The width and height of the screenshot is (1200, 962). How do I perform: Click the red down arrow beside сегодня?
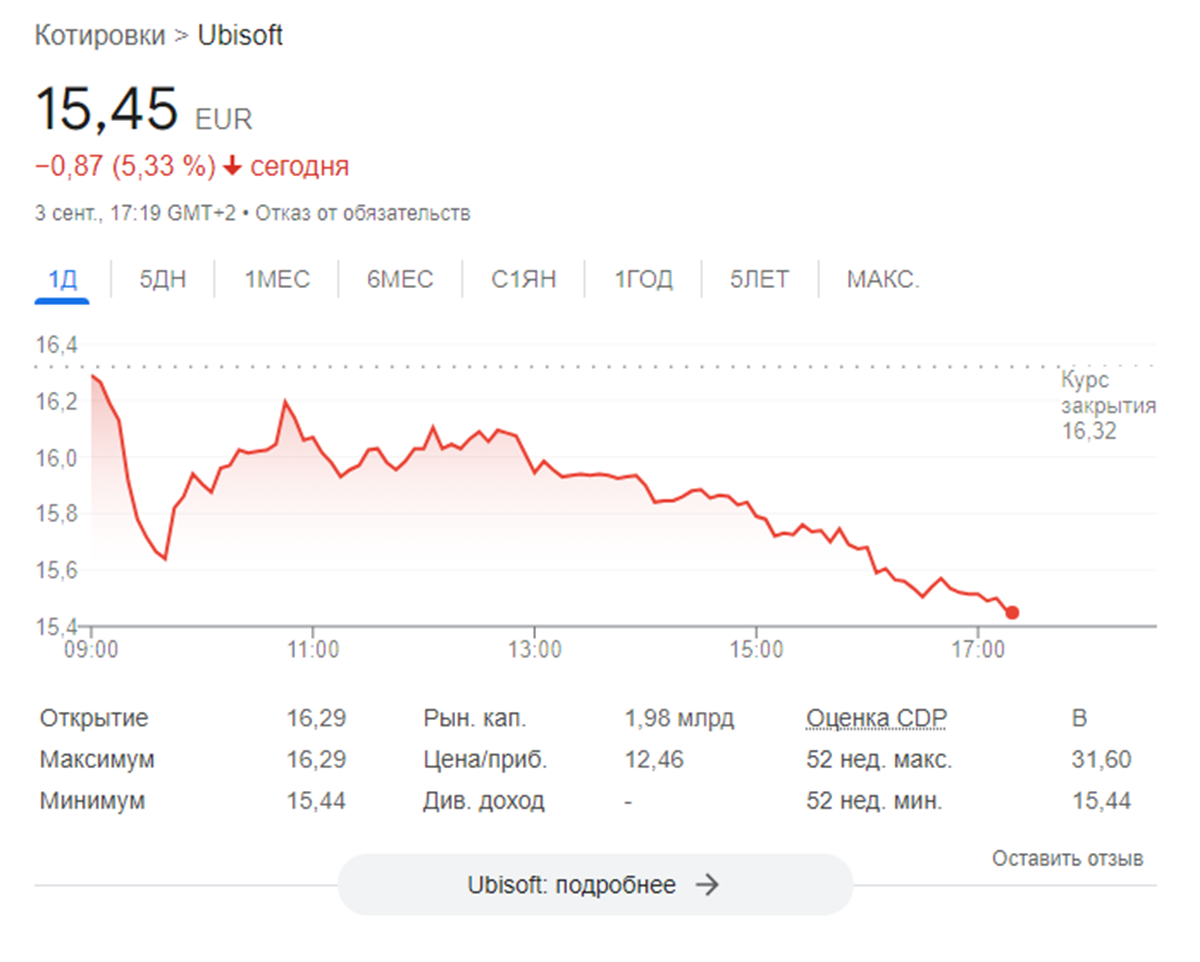tap(233, 166)
